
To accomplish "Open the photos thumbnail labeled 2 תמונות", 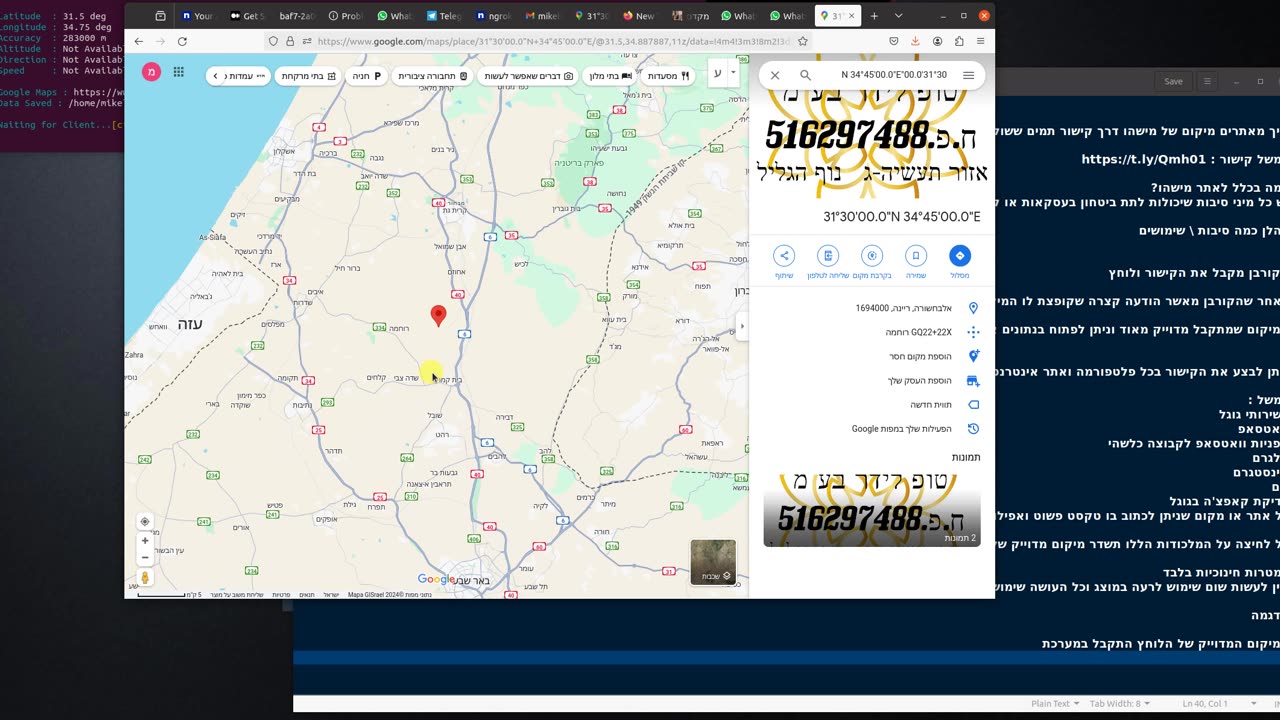I will [x=872, y=510].
